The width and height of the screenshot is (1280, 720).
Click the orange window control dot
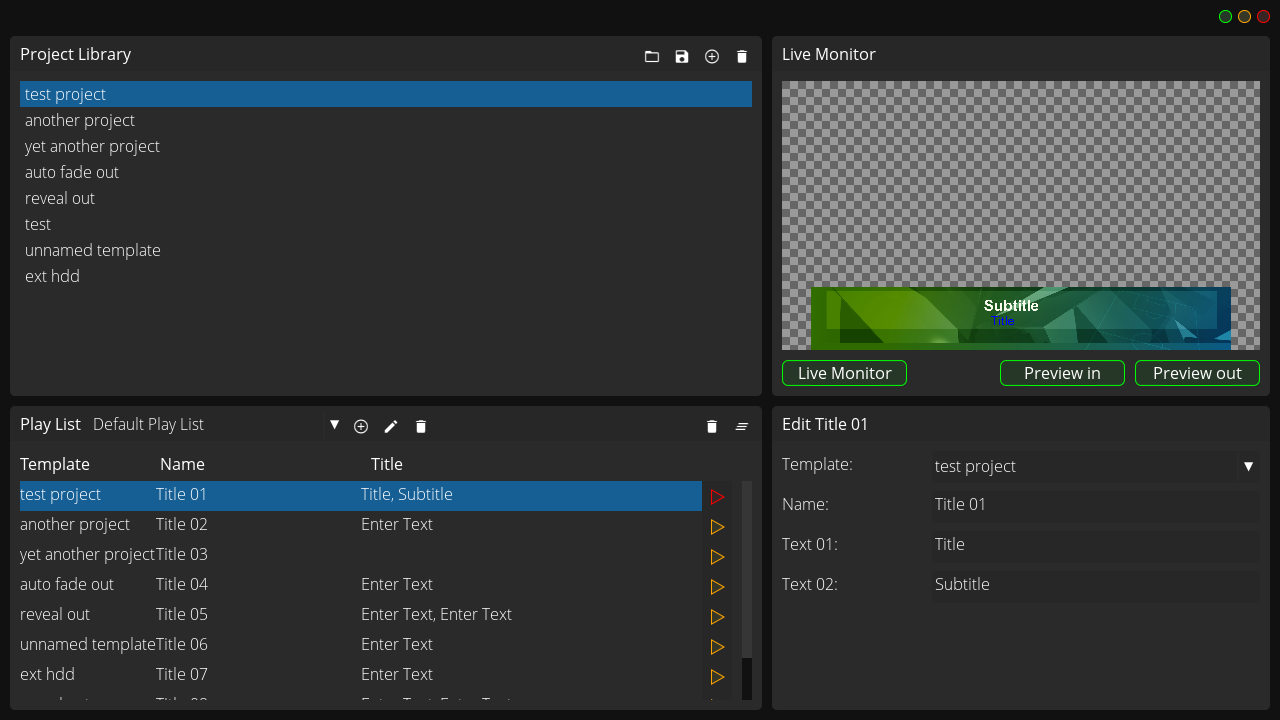point(1244,17)
